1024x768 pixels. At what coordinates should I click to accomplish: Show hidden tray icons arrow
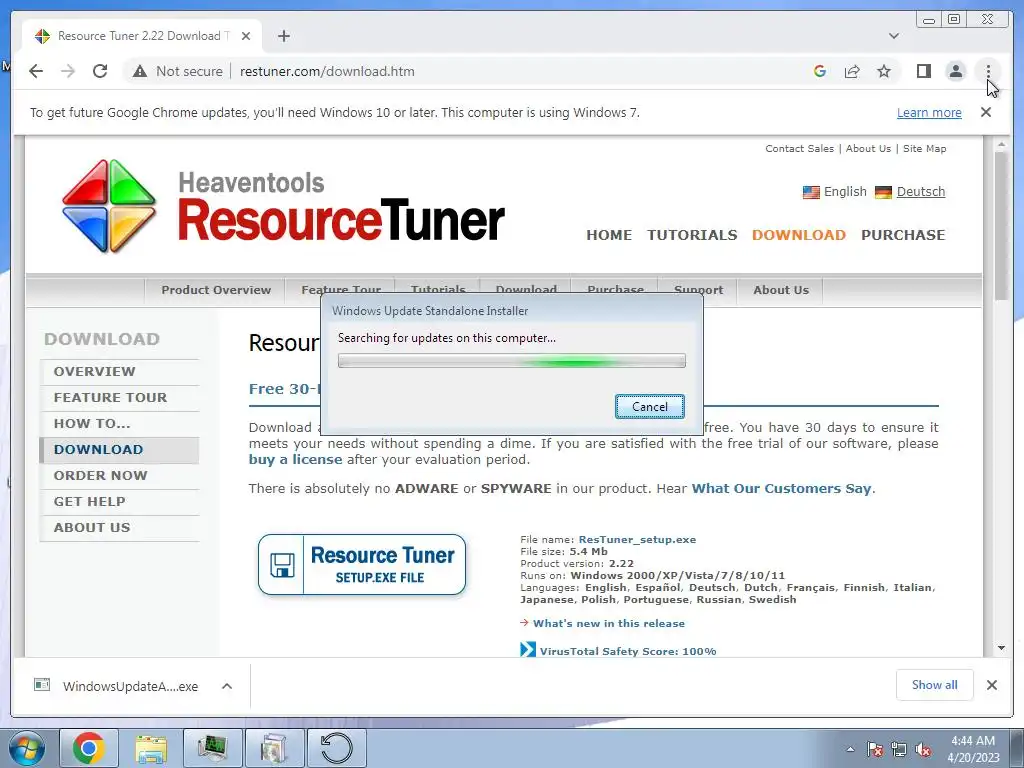point(850,750)
